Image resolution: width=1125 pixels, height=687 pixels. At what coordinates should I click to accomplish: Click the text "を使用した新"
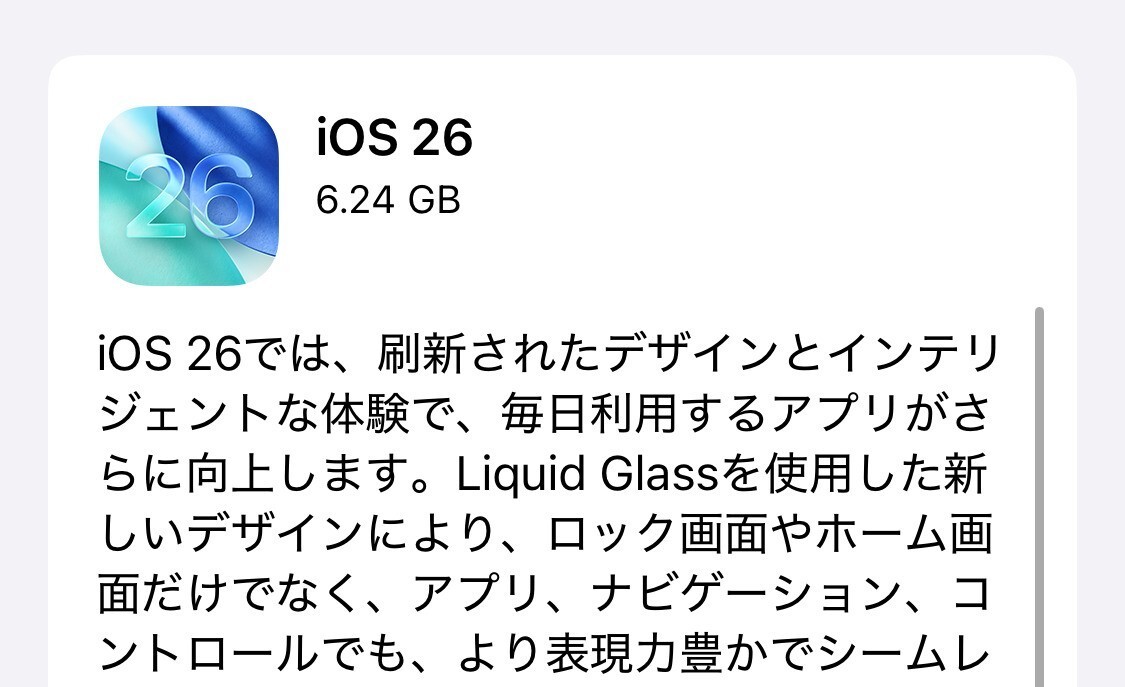tap(852, 474)
